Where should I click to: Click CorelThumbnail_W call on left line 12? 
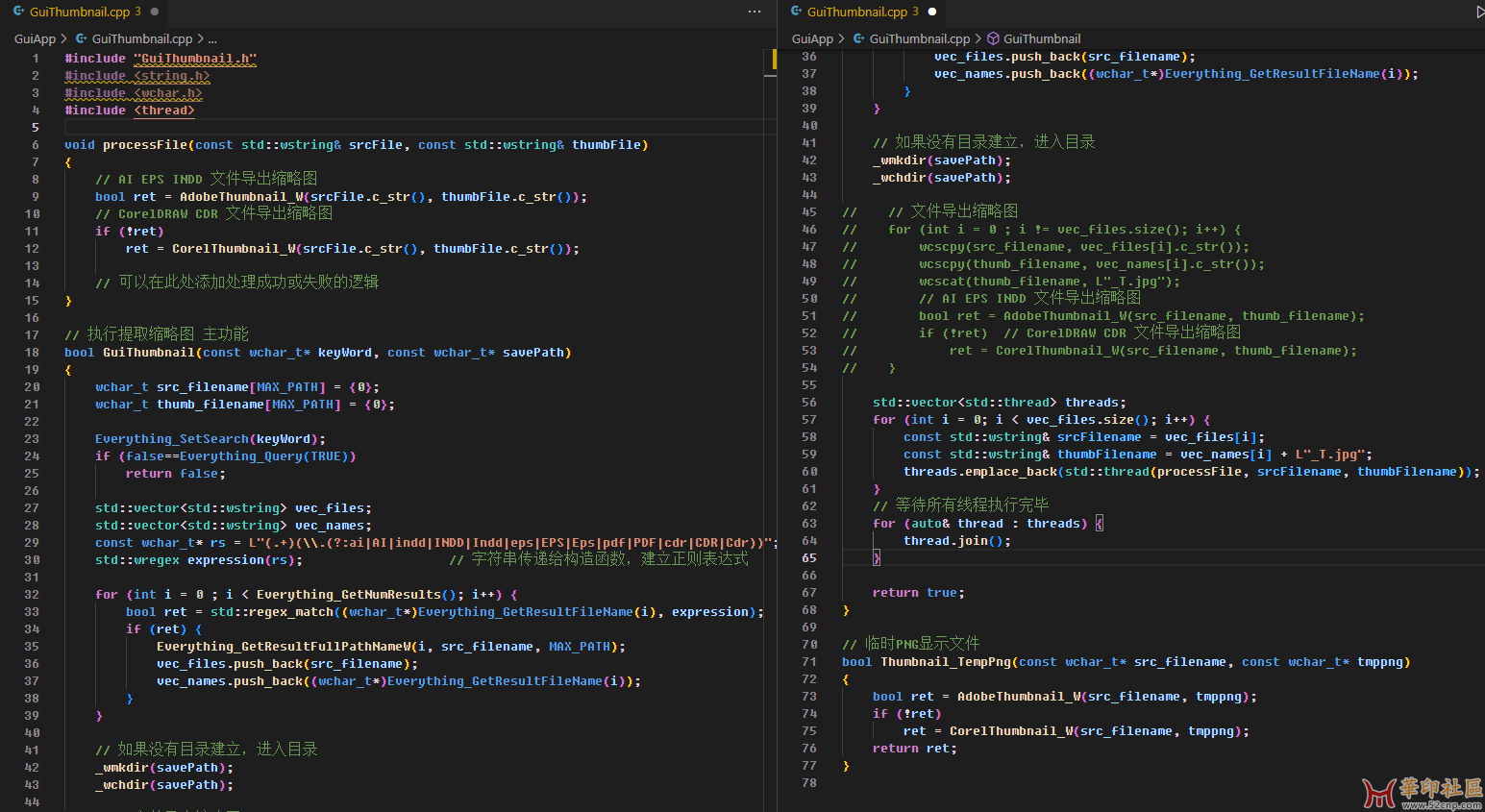click(x=233, y=249)
